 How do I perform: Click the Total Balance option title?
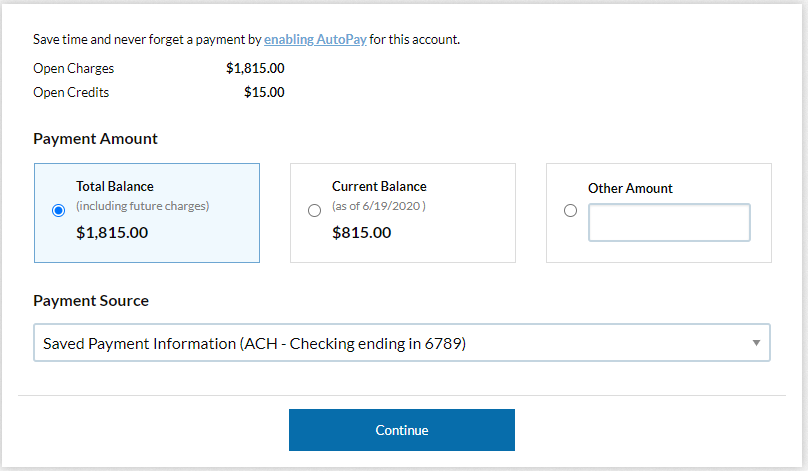(x=115, y=186)
